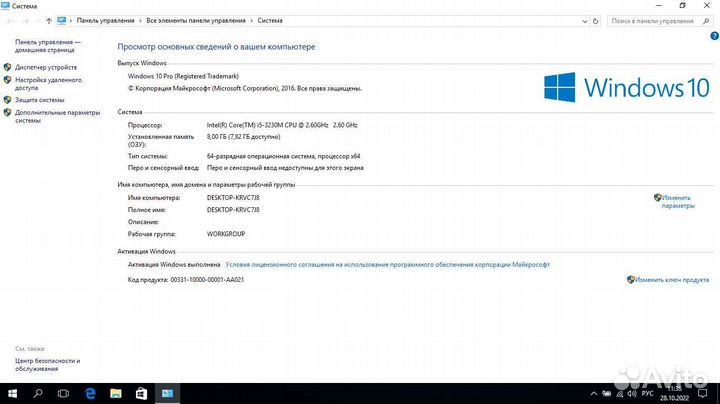Open the Action Center notification icon
The image size is (720, 404).
[x=703, y=393]
